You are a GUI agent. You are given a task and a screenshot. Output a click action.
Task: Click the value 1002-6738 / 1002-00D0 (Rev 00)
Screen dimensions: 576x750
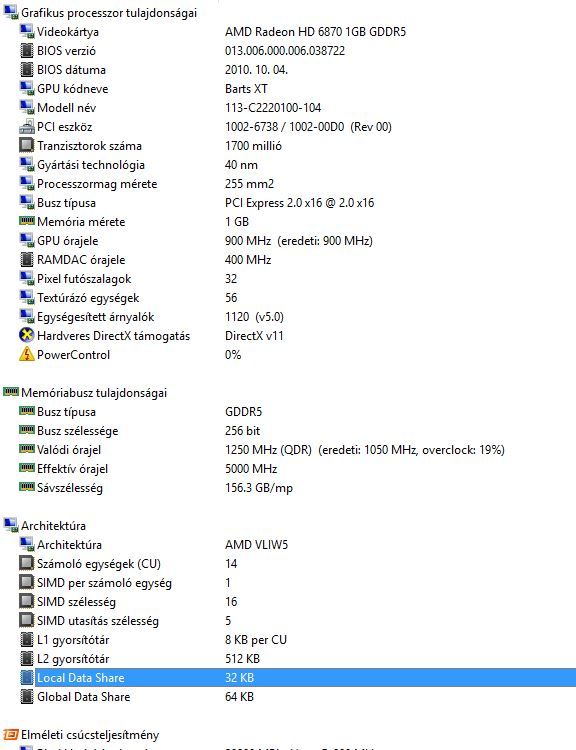pyautogui.click(x=308, y=126)
